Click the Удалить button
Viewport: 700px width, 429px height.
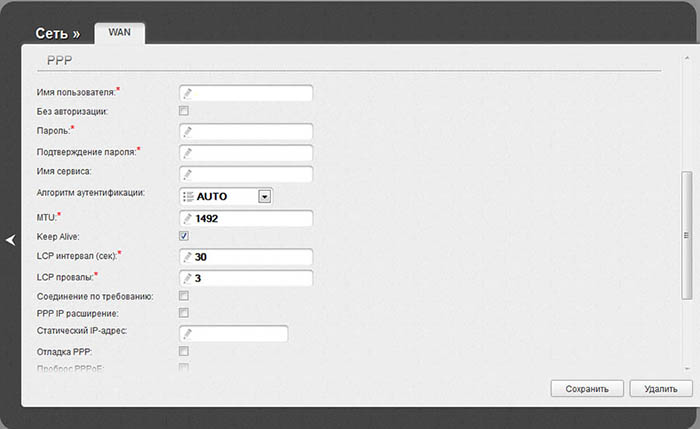661,389
